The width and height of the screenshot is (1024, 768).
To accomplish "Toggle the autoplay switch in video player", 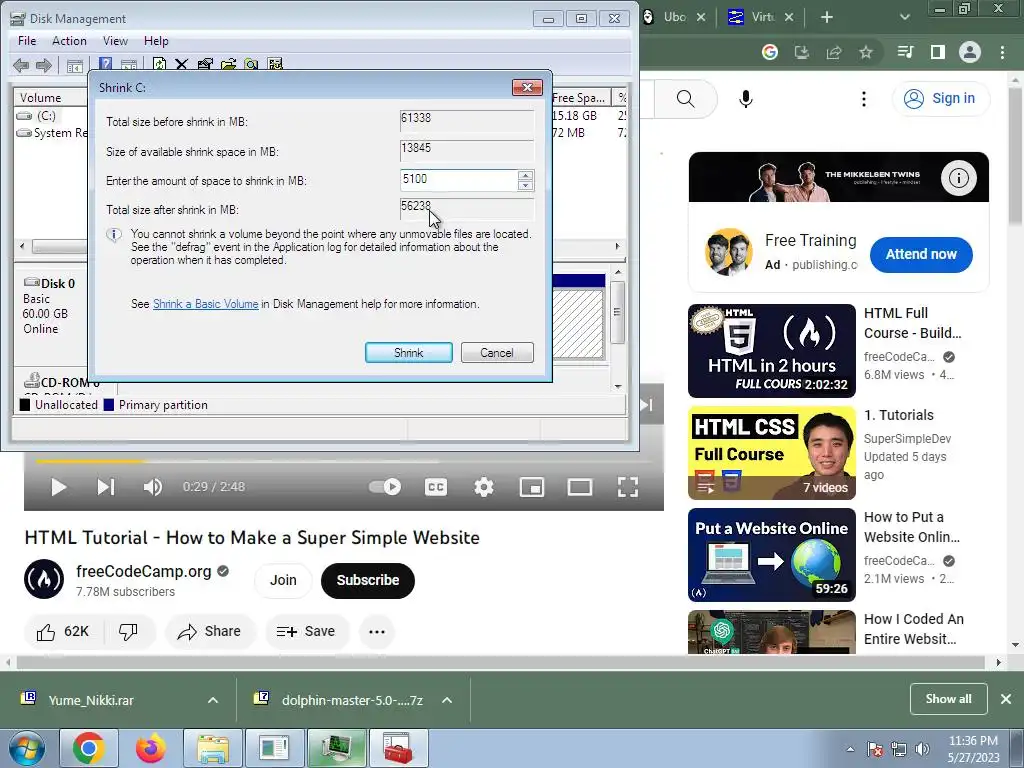I will (385, 487).
